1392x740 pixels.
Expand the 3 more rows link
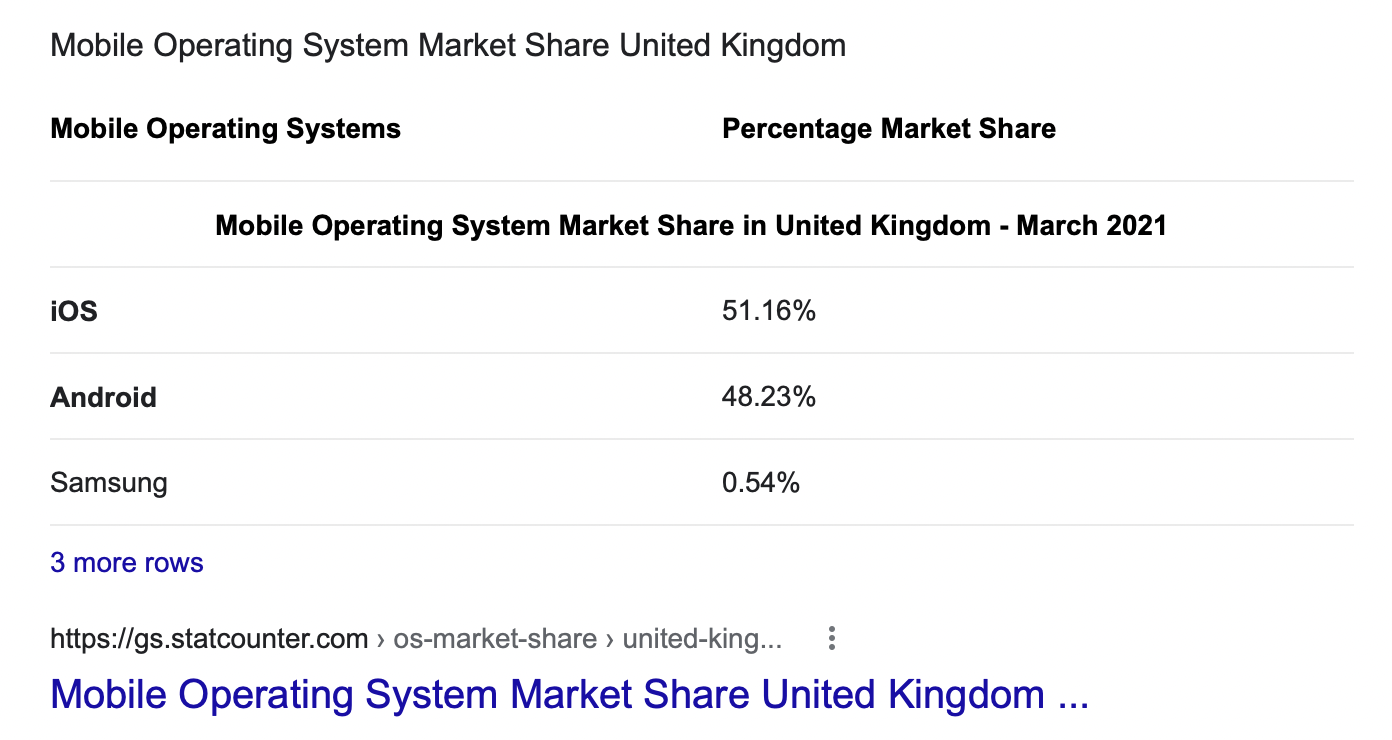pyautogui.click(x=127, y=563)
